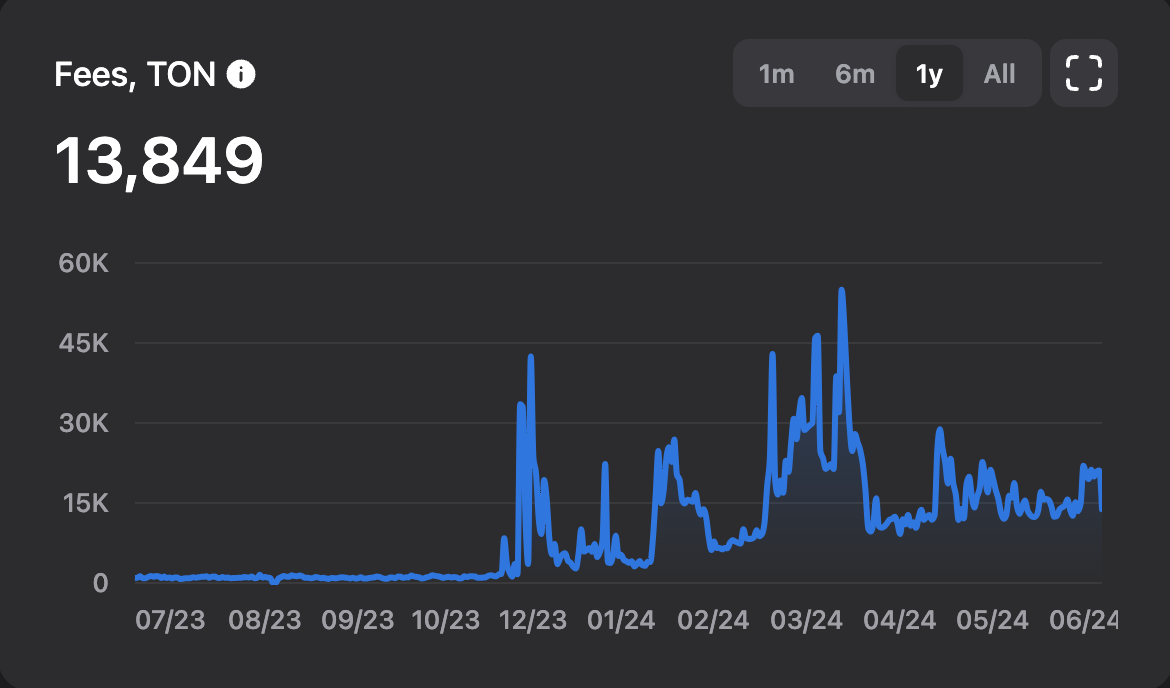
Task: Click the info icon next to Fees, TON
Action: 241,75
